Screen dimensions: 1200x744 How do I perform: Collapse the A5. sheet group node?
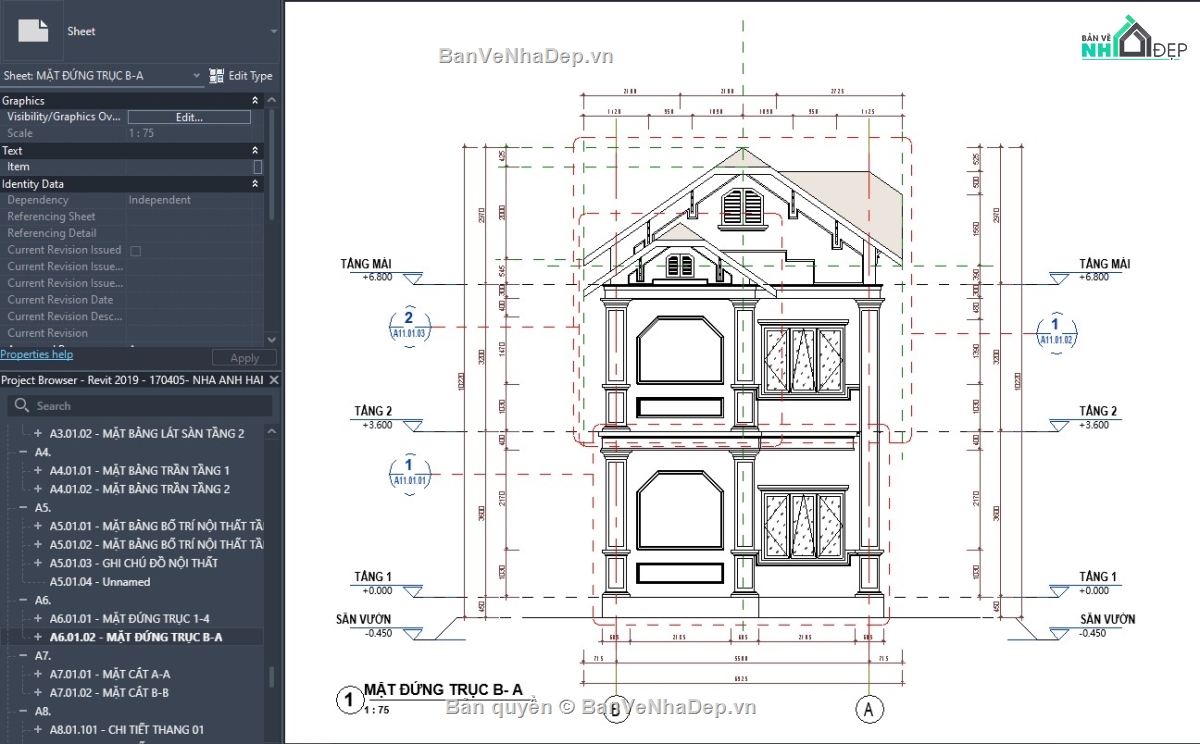pos(23,507)
